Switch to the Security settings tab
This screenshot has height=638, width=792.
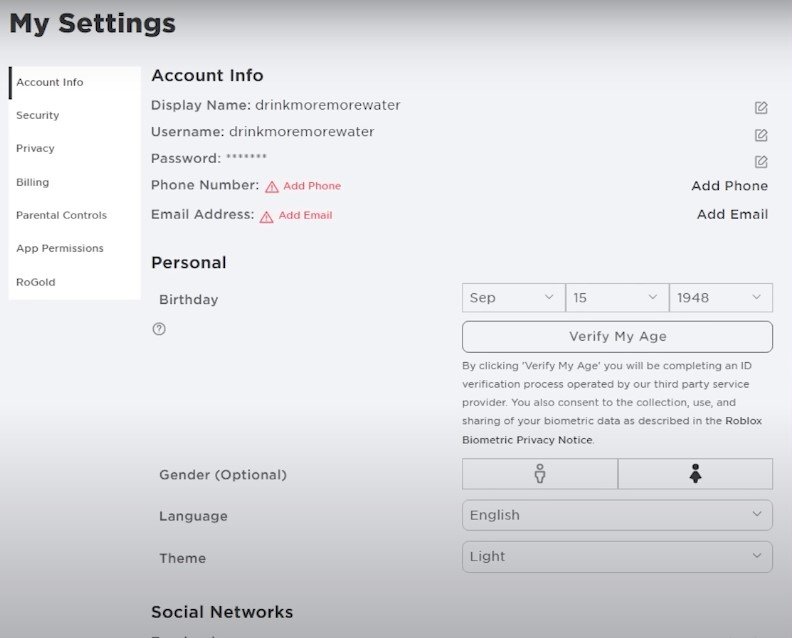point(75,115)
